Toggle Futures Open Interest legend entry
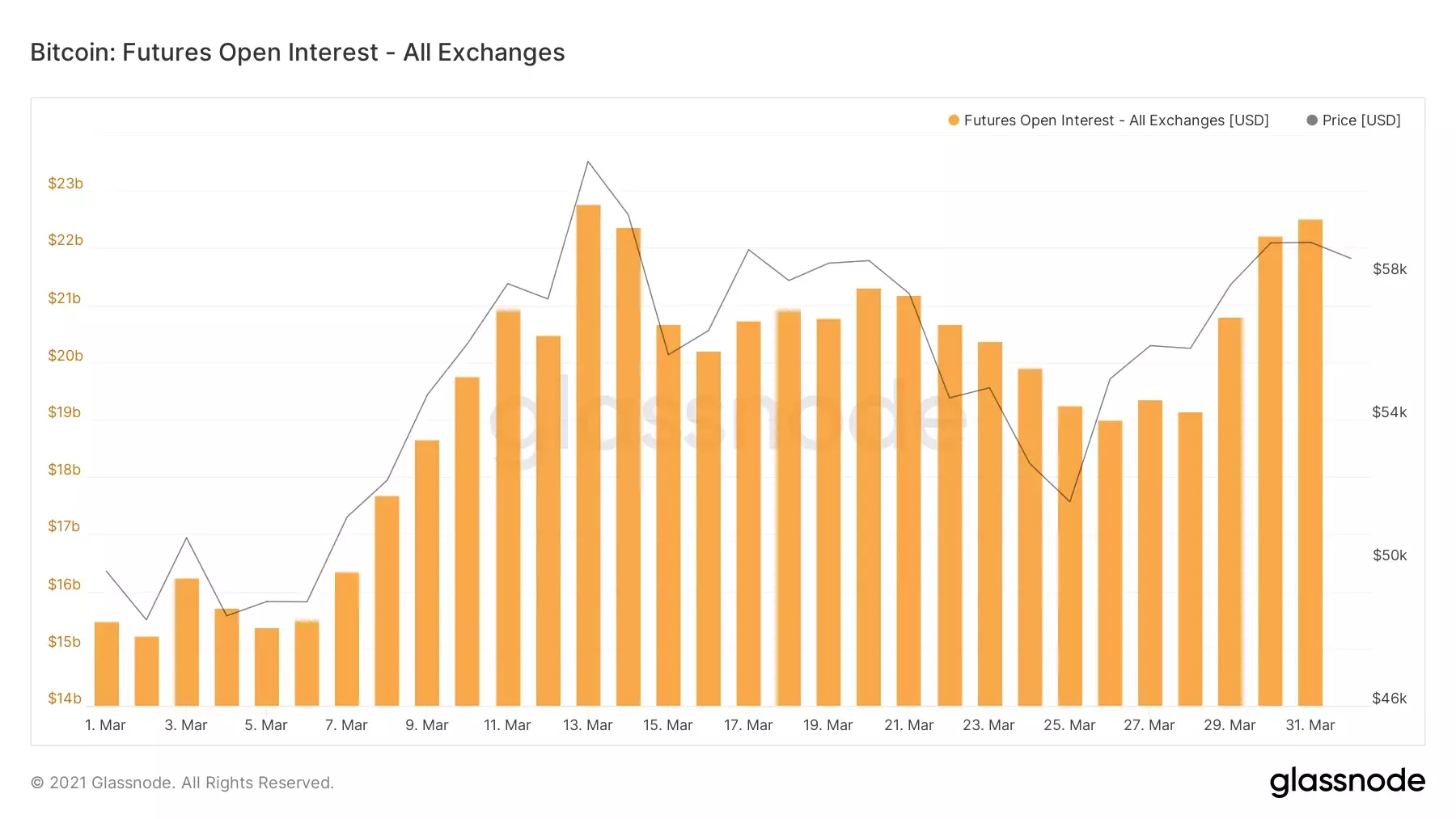 [x=1108, y=120]
